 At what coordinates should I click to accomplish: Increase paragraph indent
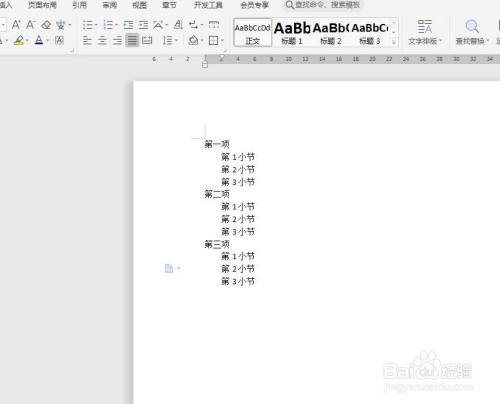[143, 25]
